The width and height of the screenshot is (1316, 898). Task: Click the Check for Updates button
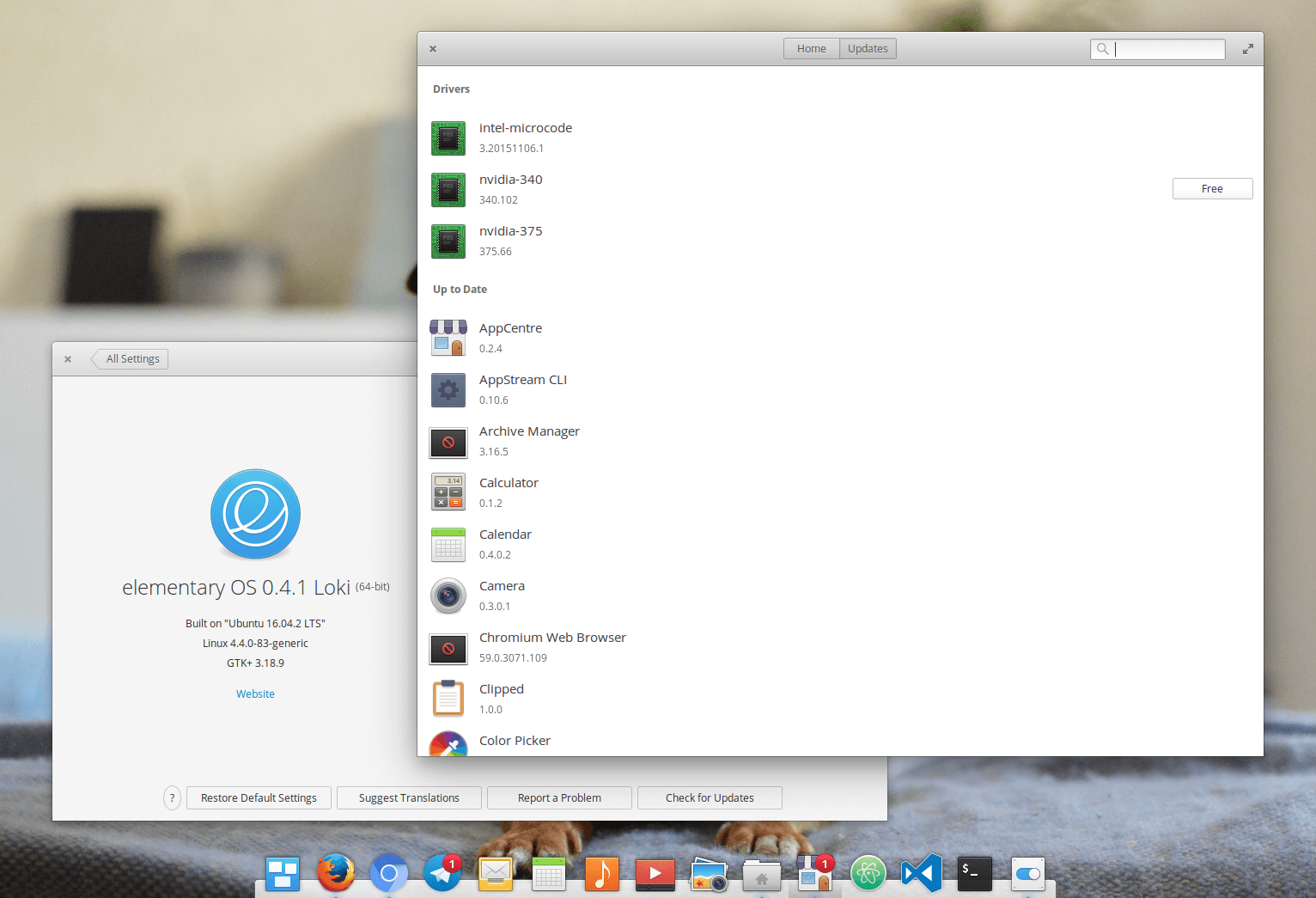coord(710,798)
